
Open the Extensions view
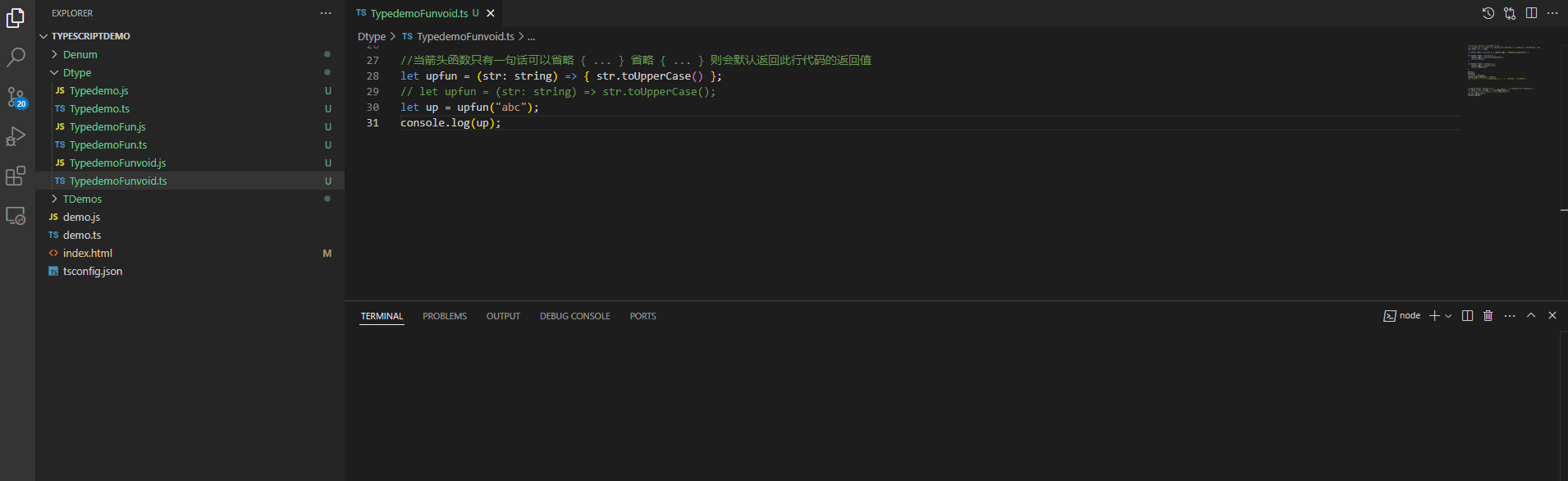16,176
